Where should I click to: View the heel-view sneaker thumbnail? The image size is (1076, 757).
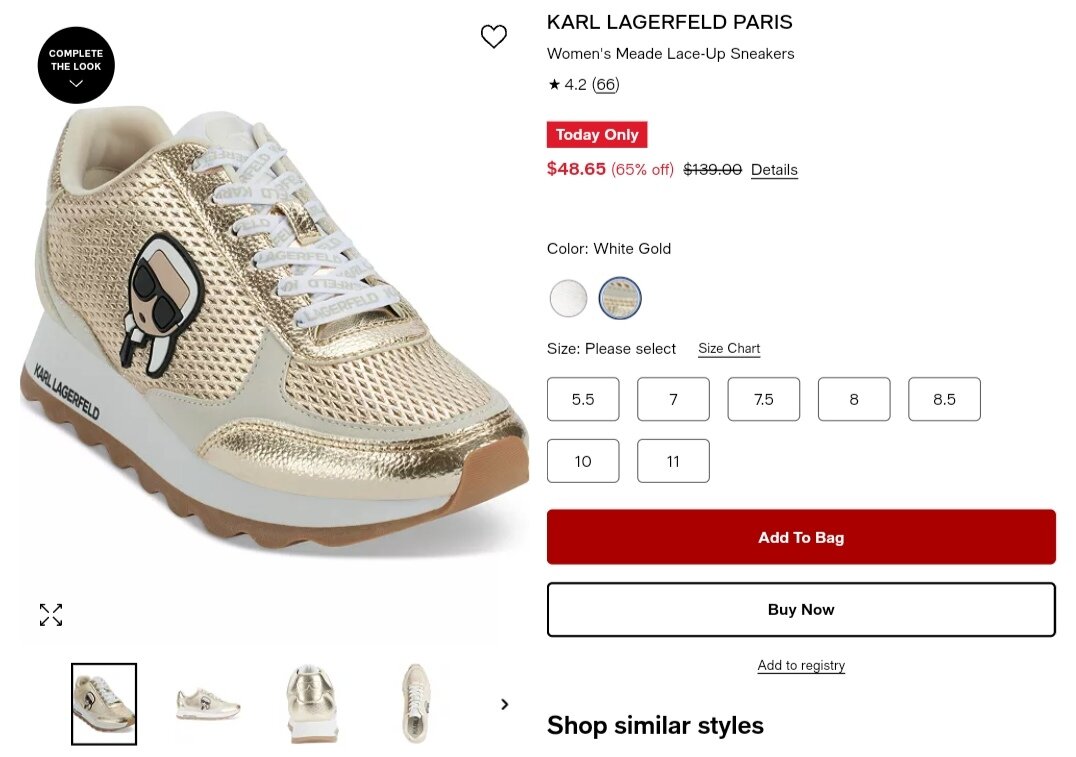click(x=312, y=704)
